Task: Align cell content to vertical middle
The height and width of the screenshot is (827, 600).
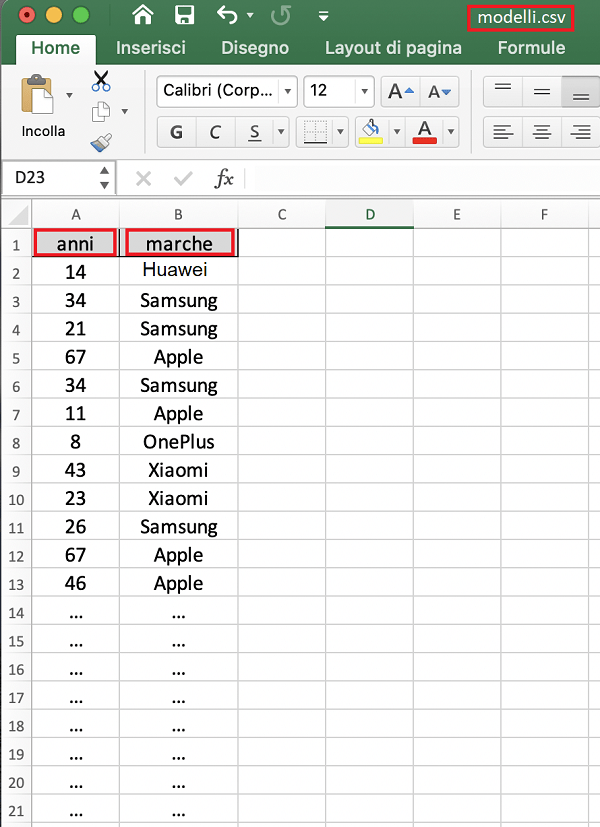Action: (542, 91)
